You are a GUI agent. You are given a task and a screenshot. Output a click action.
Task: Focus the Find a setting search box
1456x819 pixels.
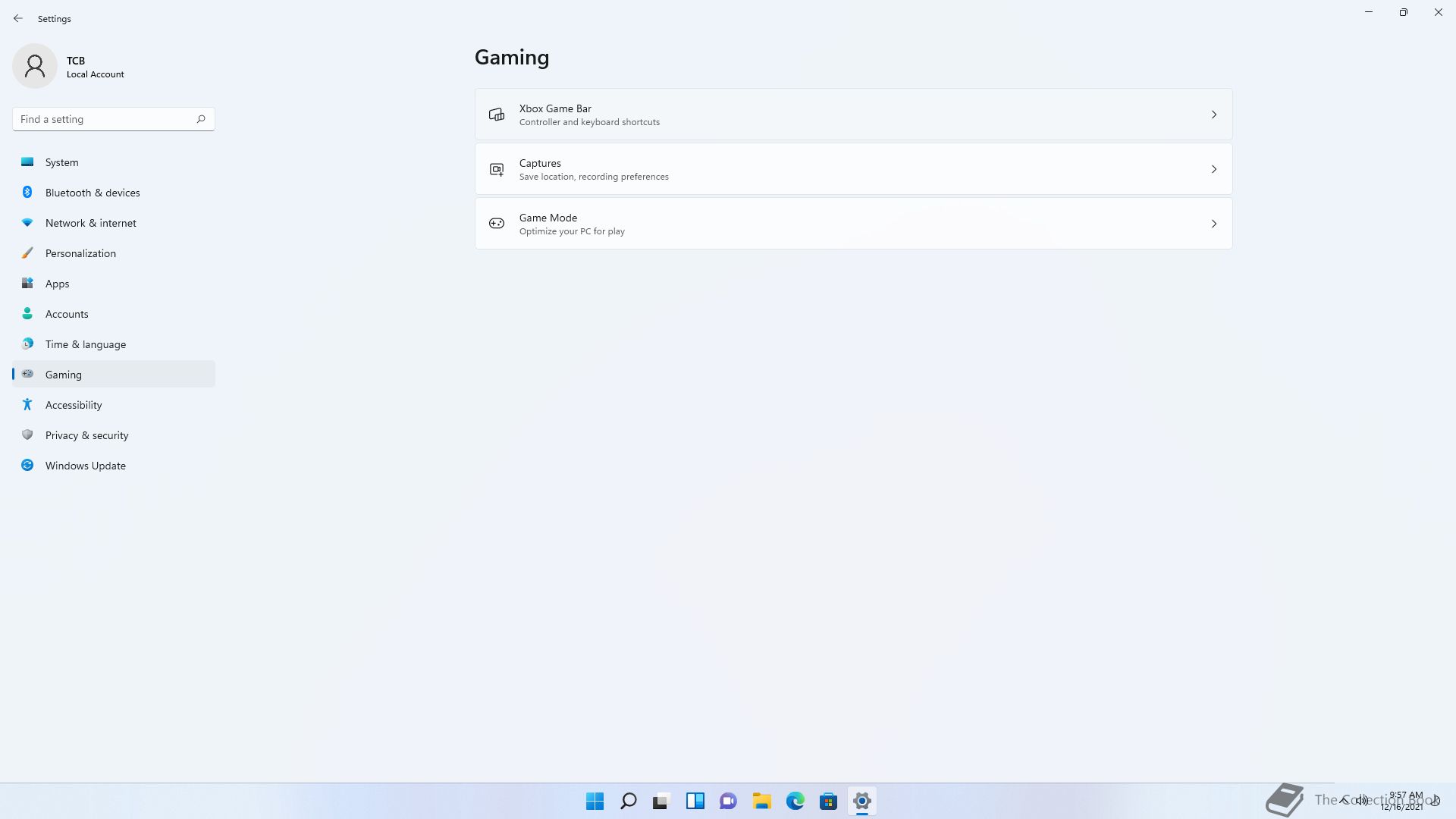click(x=102, y=119)
